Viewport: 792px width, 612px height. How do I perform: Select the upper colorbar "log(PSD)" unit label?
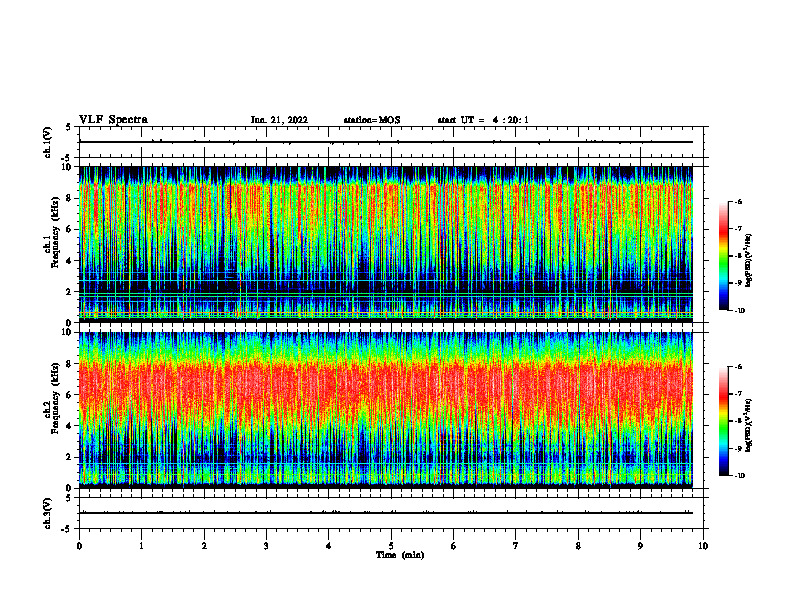click(748, 261)
